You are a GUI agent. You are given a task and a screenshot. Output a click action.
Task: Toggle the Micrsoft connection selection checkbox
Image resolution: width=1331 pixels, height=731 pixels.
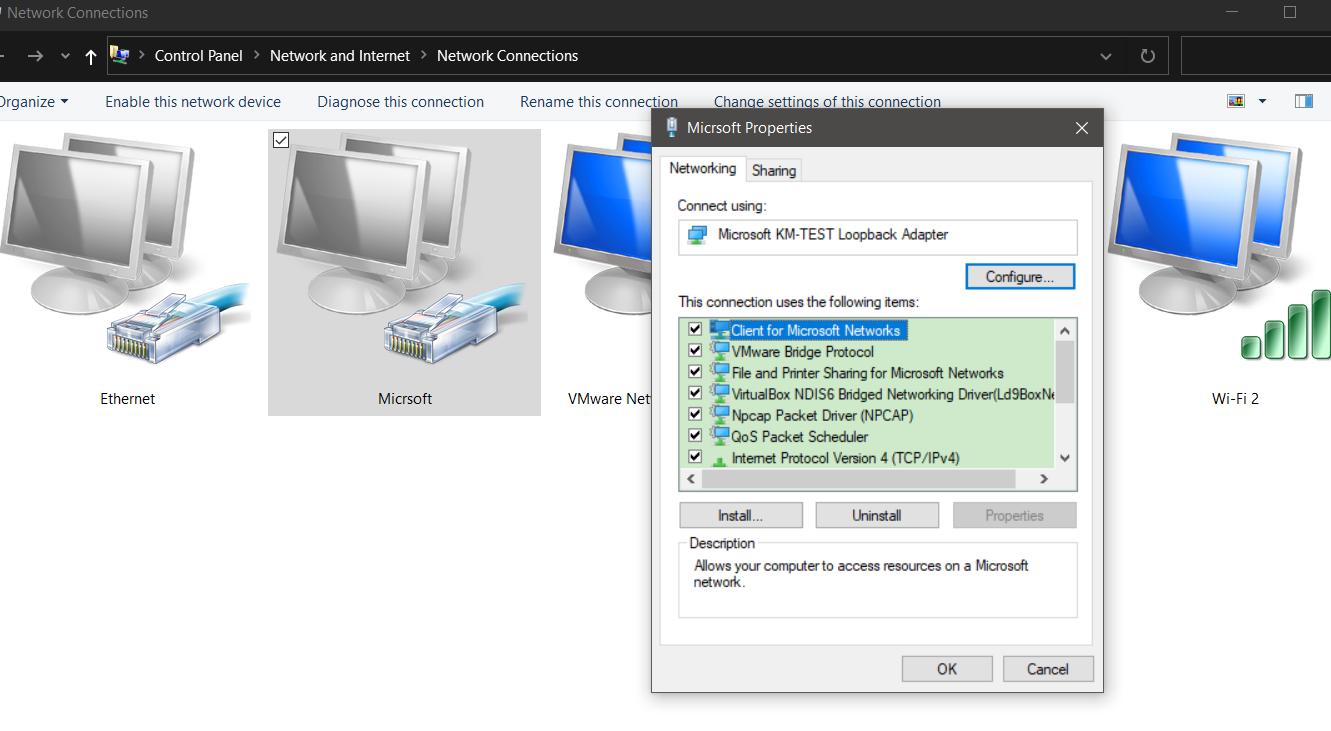click(281, 141)
